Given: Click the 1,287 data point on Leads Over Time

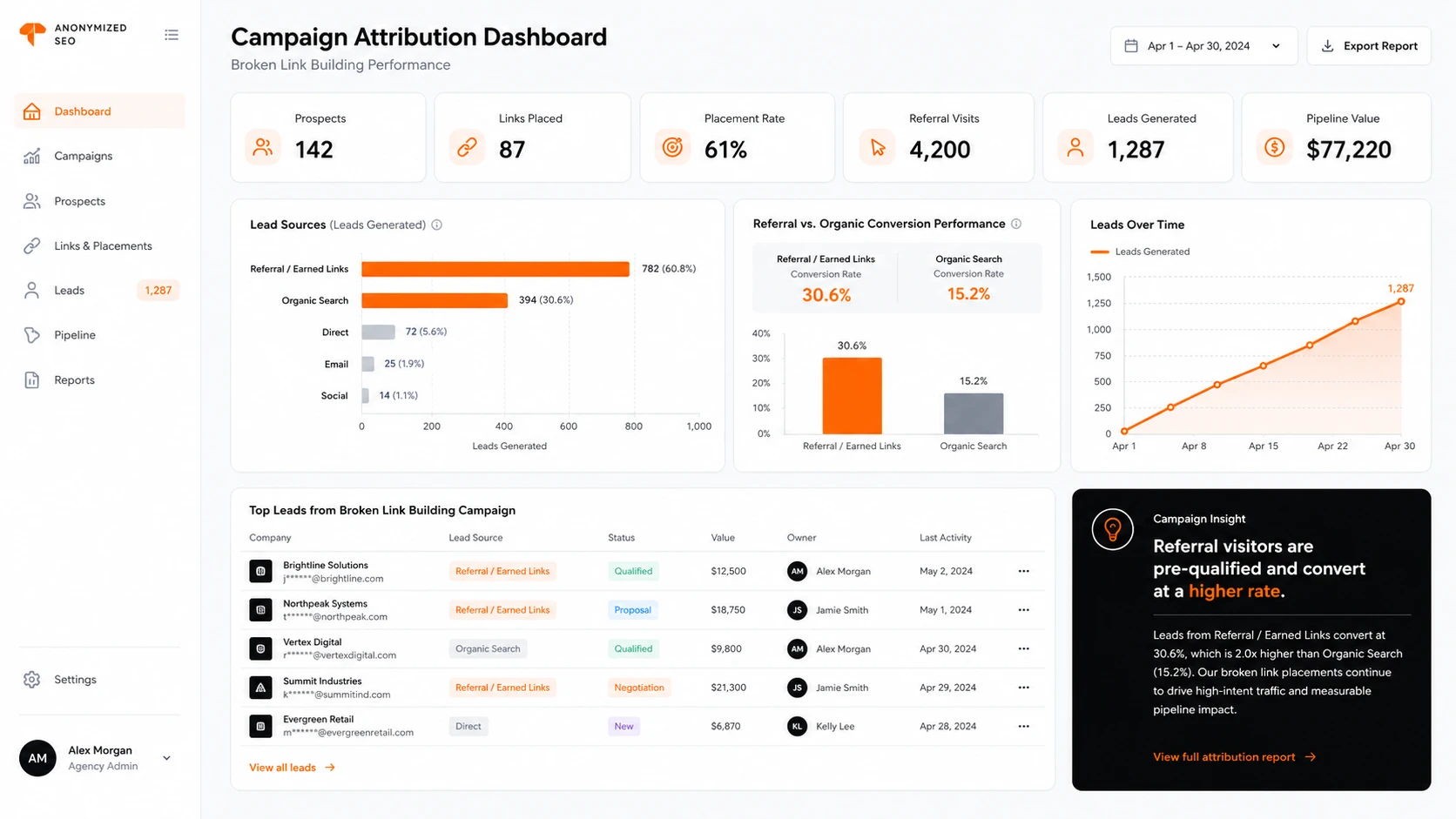Looking at the screenshot, I should (1401, 302).
